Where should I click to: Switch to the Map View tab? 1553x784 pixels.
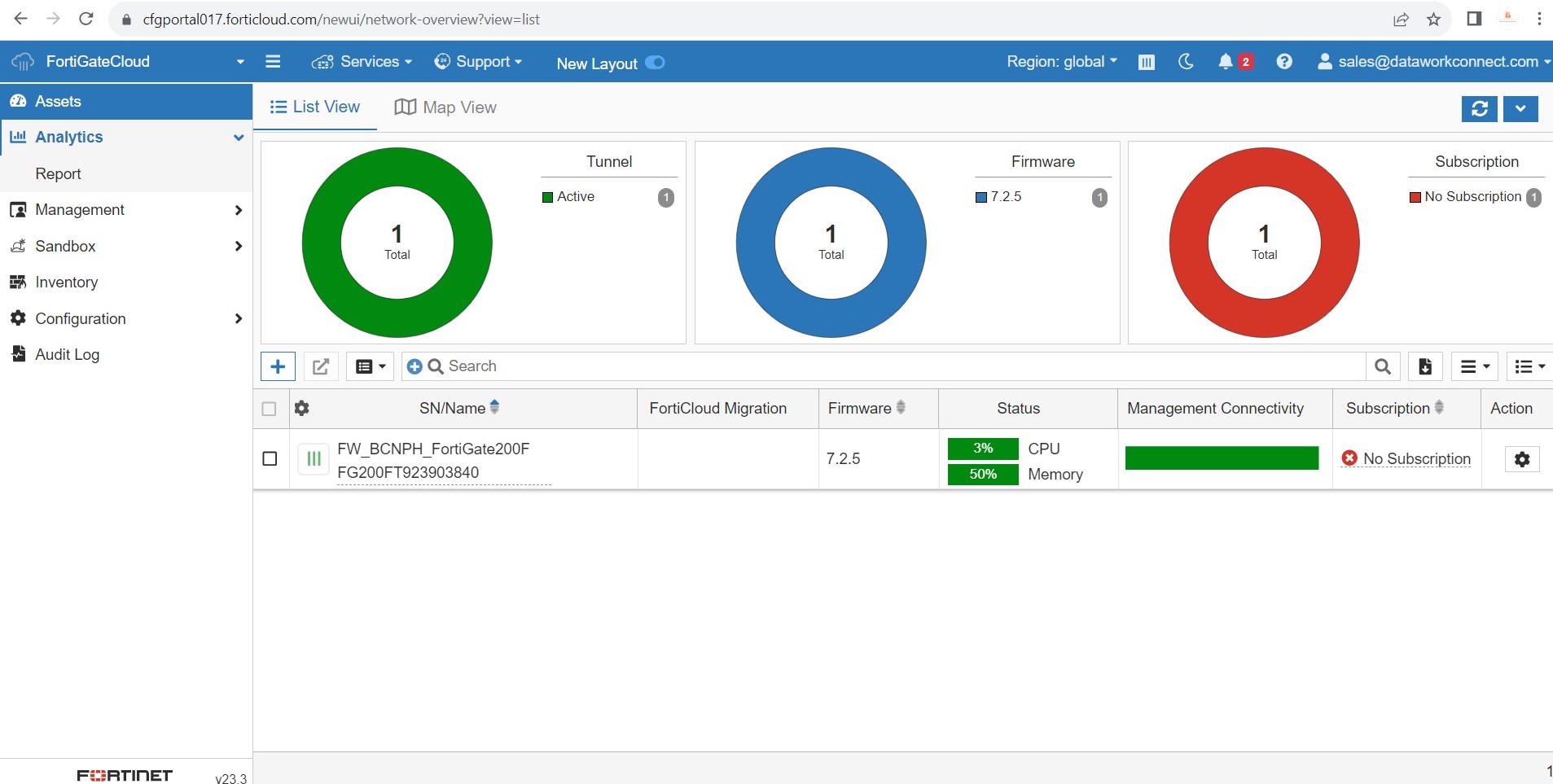(445, 107)
